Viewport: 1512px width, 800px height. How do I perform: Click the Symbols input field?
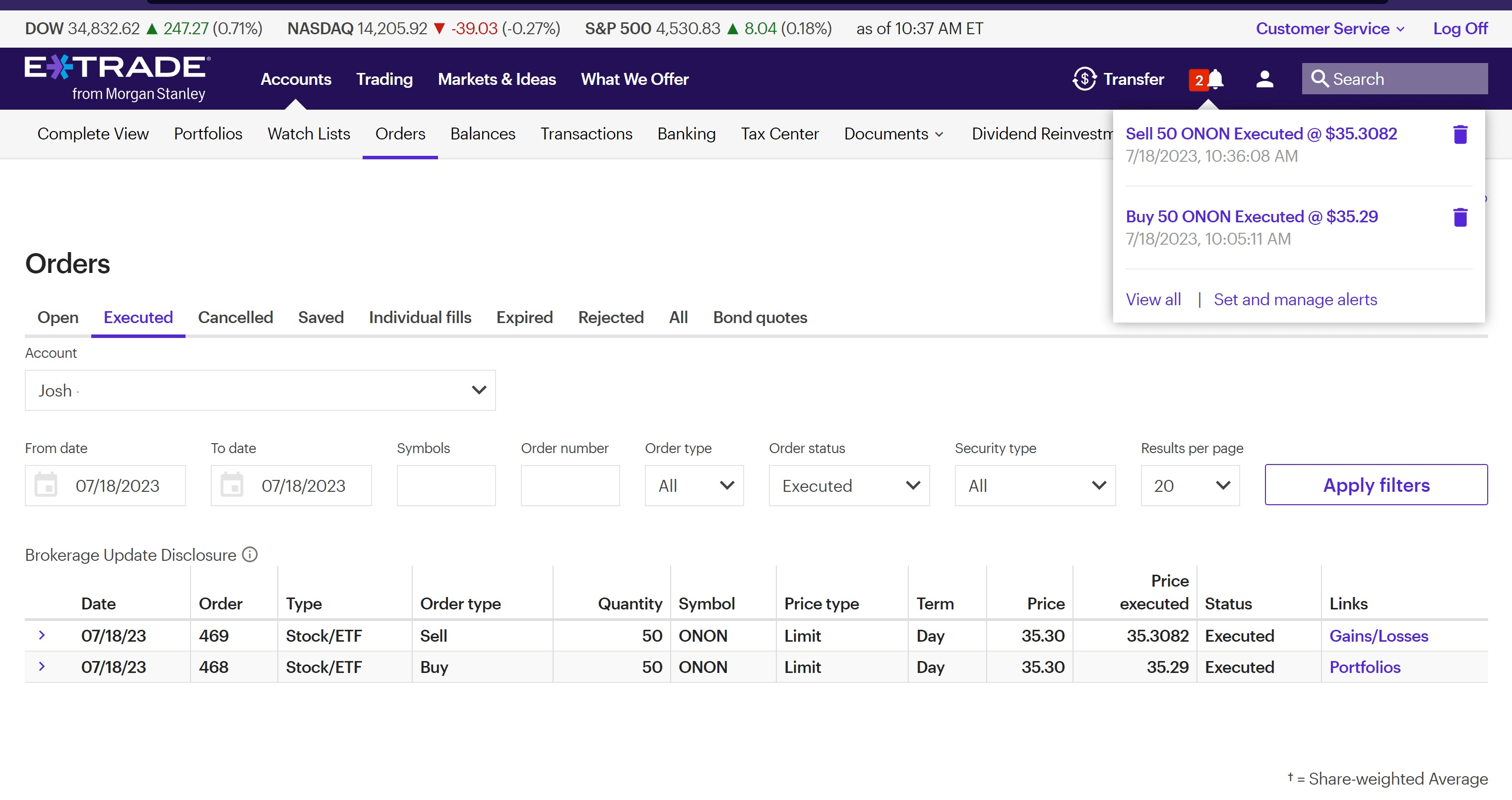click(446, 485)
